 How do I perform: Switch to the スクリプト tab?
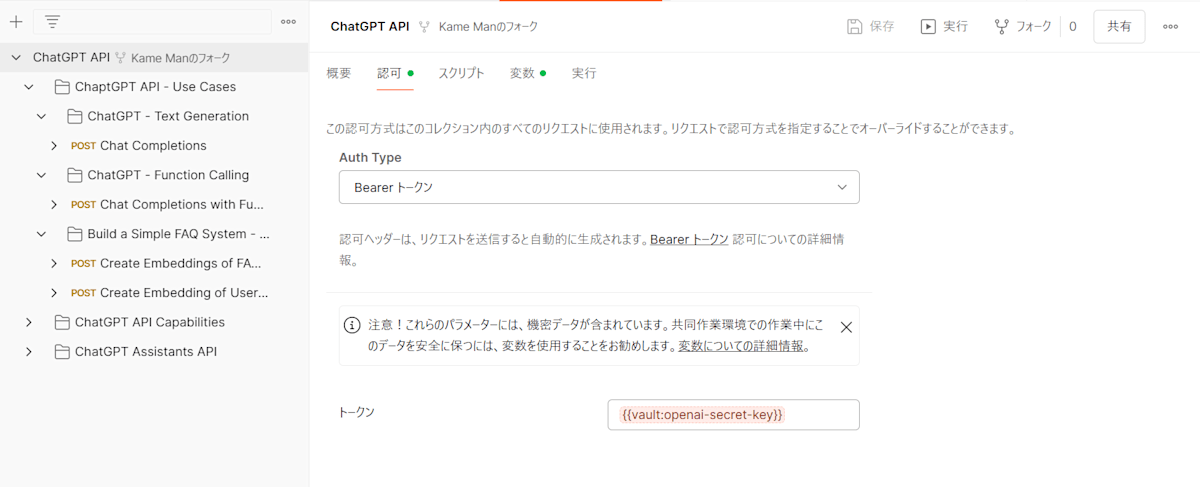[x=461, y=73]
